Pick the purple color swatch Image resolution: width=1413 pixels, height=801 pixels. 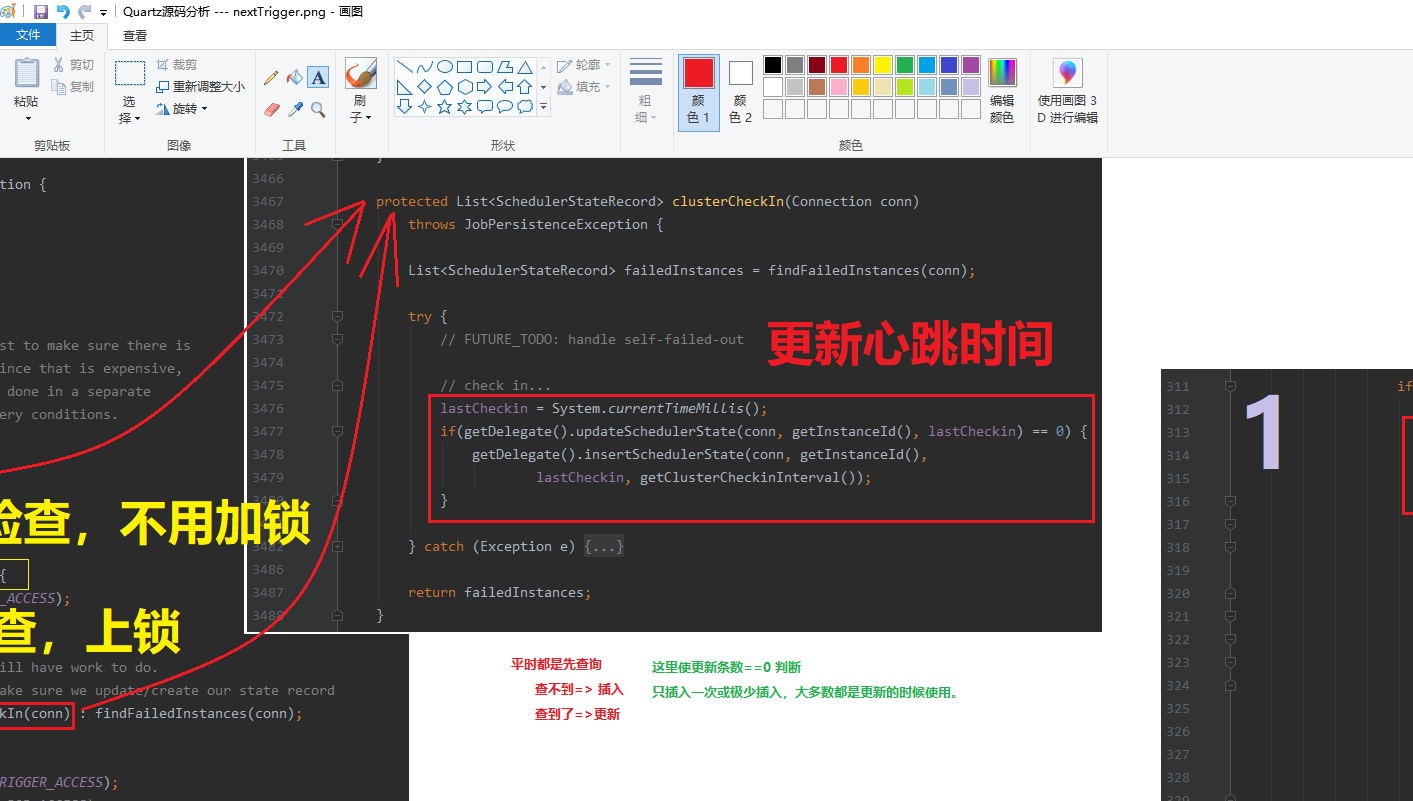[x=971, y=65]
